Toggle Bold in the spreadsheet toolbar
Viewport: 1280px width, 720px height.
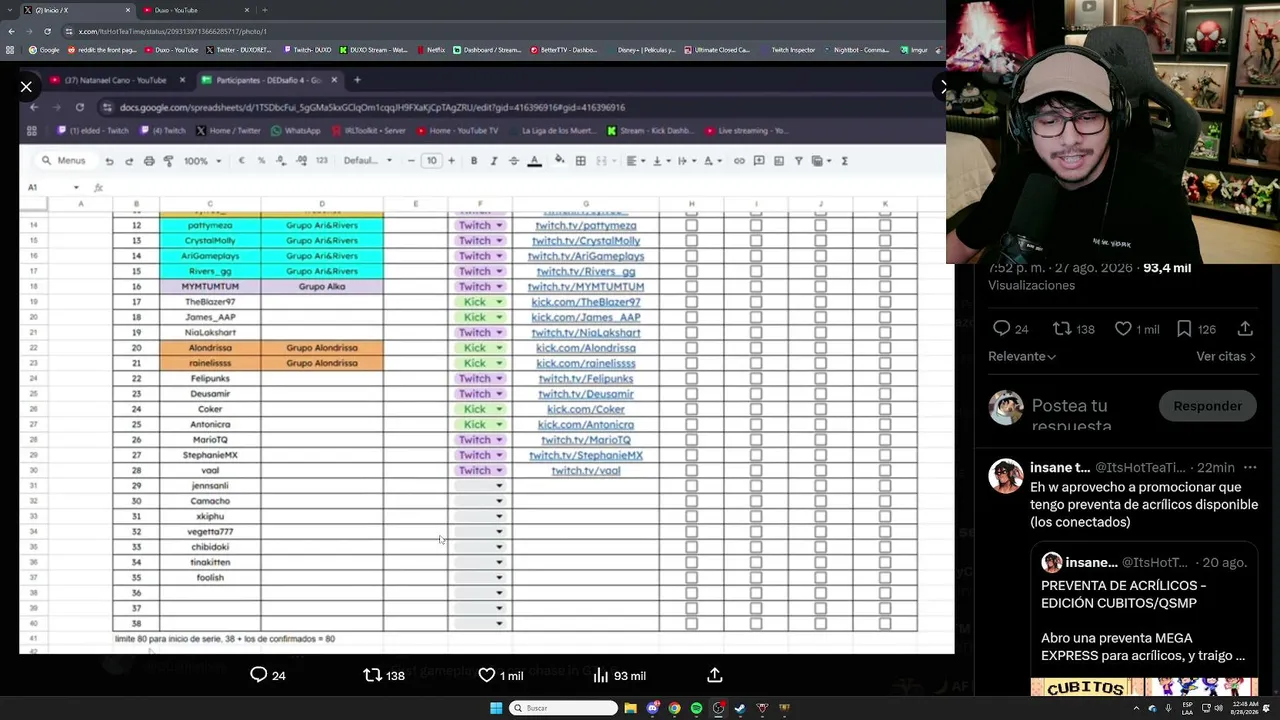click(474, 160)
